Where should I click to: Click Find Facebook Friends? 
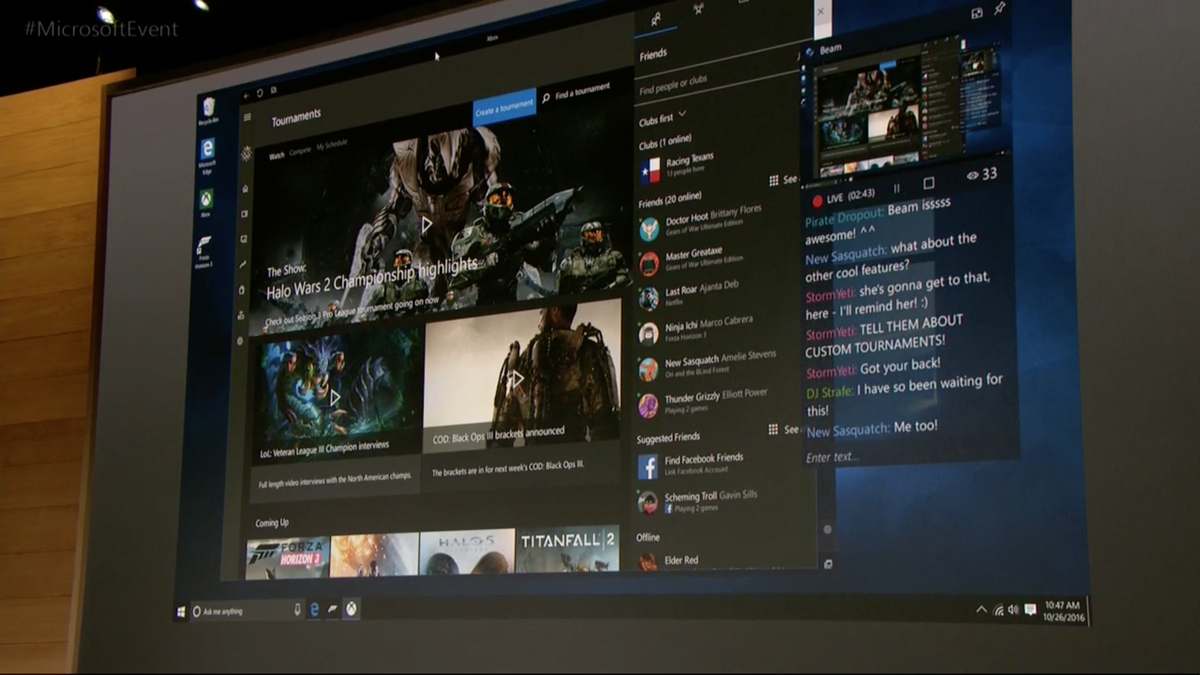click(x=704, y=458)
